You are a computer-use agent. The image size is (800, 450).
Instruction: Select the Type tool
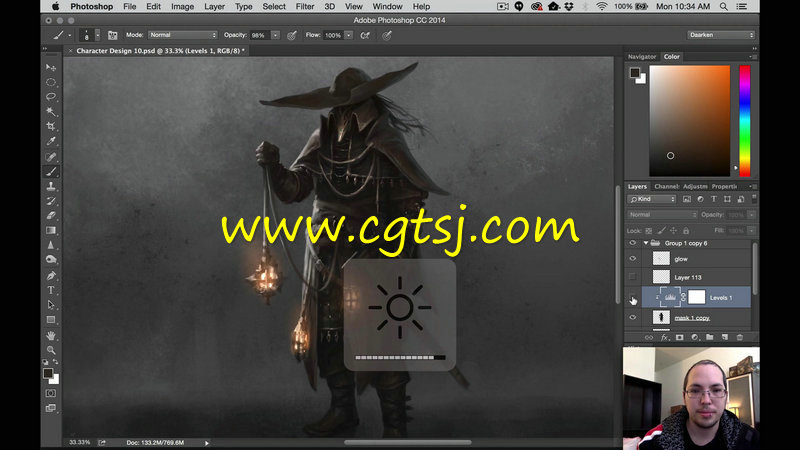pos(51,290)
